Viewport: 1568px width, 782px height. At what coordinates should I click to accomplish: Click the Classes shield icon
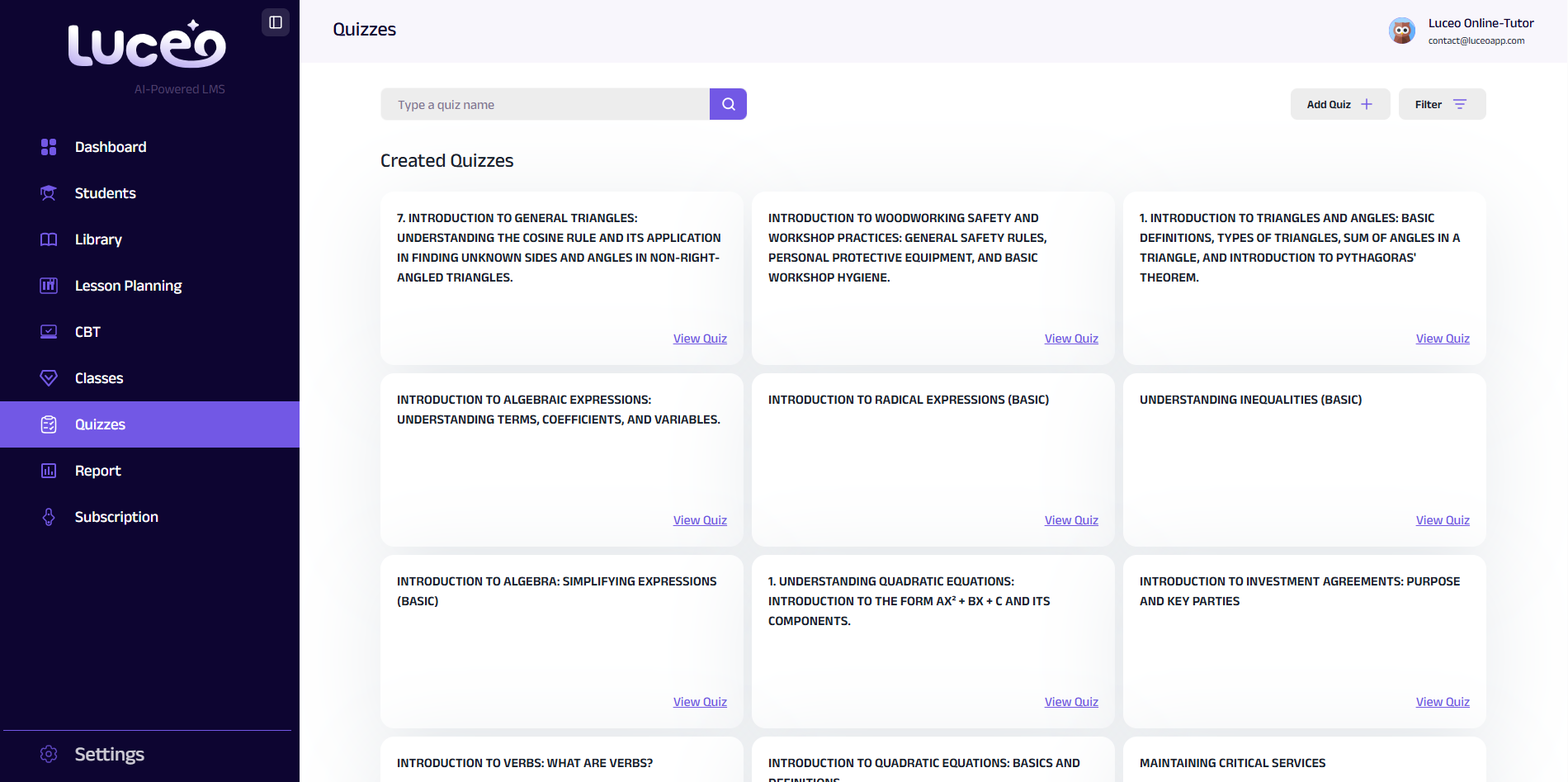pyautogui.click(x=49, y=377)
